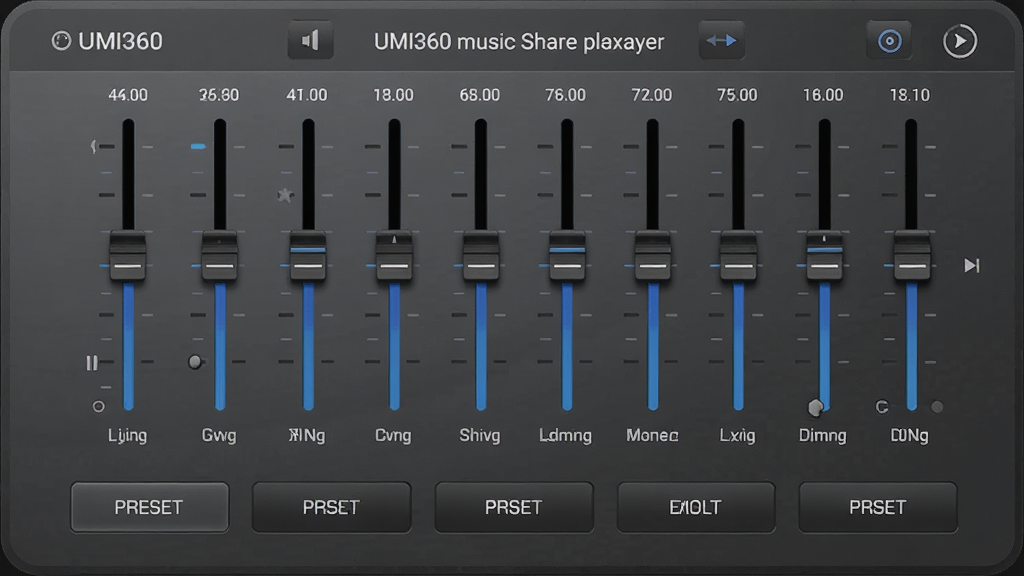Image resolution: width=1024 pixels, height=576 pixels.
Task: Click the pause icon beside Lijing slider
Action: 92,362
